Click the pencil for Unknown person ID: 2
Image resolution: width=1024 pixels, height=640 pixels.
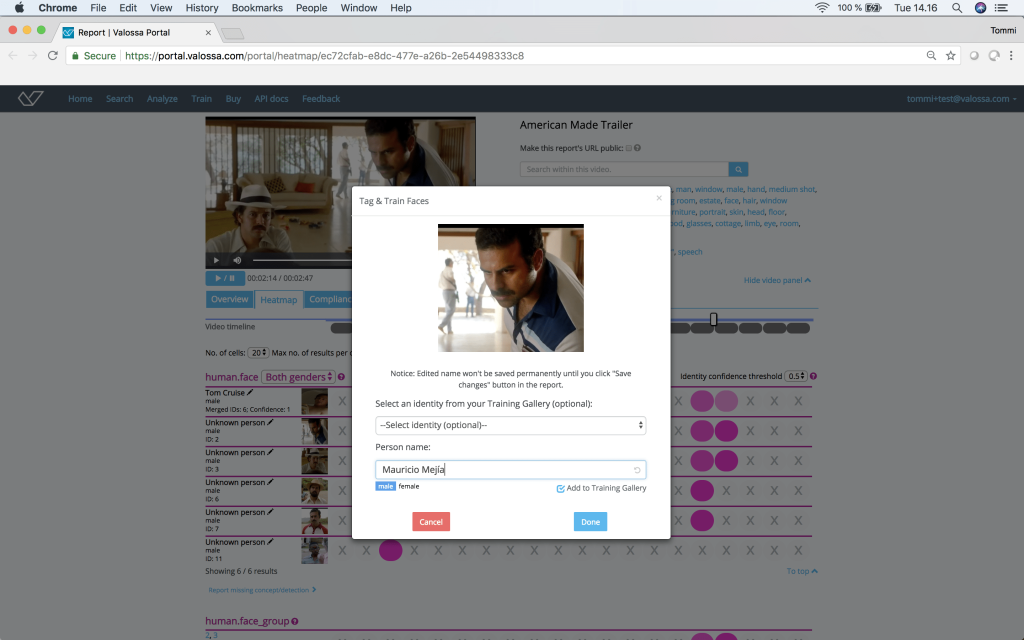point(270,423)
